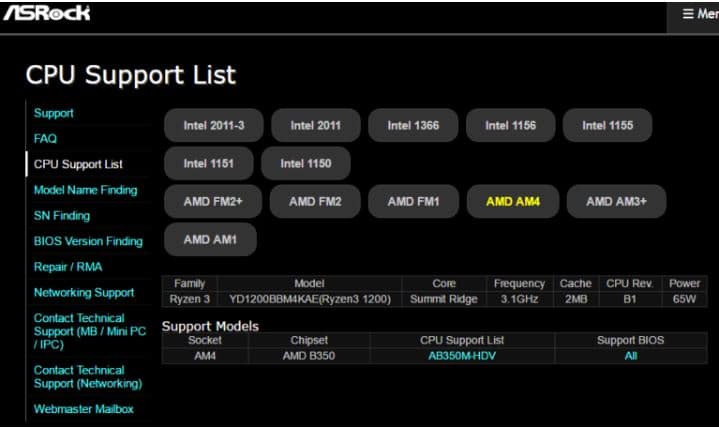Click the Support Models heading

210,326
